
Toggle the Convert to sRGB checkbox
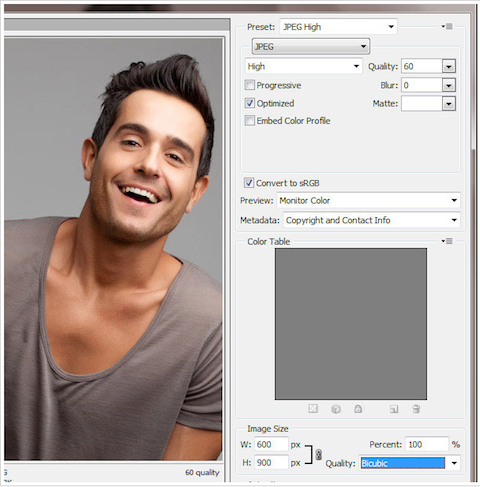tap(249, 183)
